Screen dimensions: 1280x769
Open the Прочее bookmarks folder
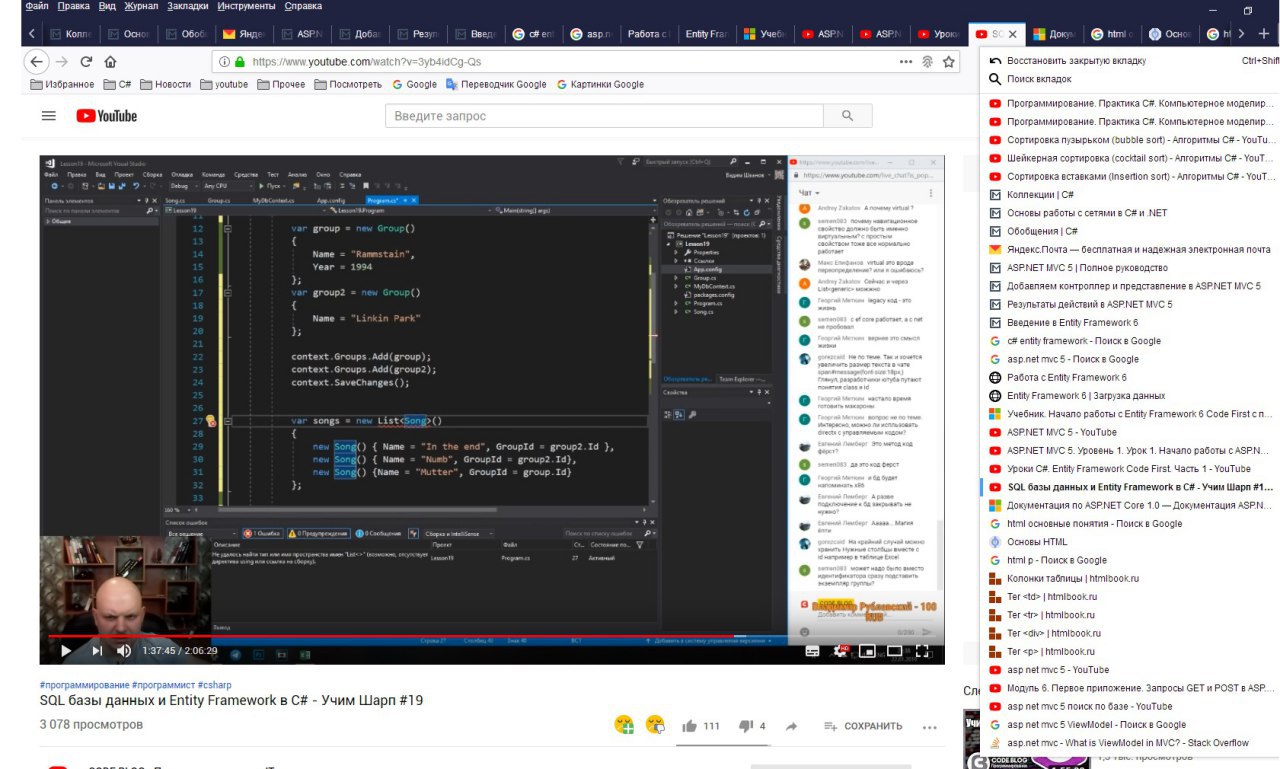(x=280, y=84)
